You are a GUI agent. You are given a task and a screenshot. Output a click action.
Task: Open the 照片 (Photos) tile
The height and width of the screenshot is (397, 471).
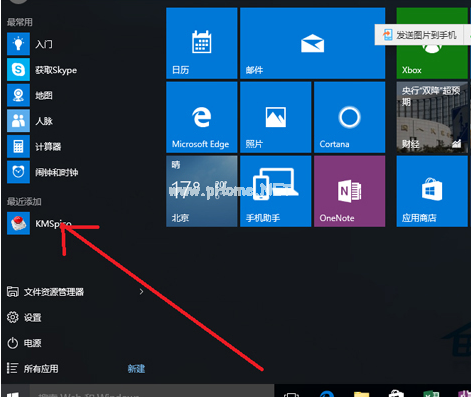[276, 117]
